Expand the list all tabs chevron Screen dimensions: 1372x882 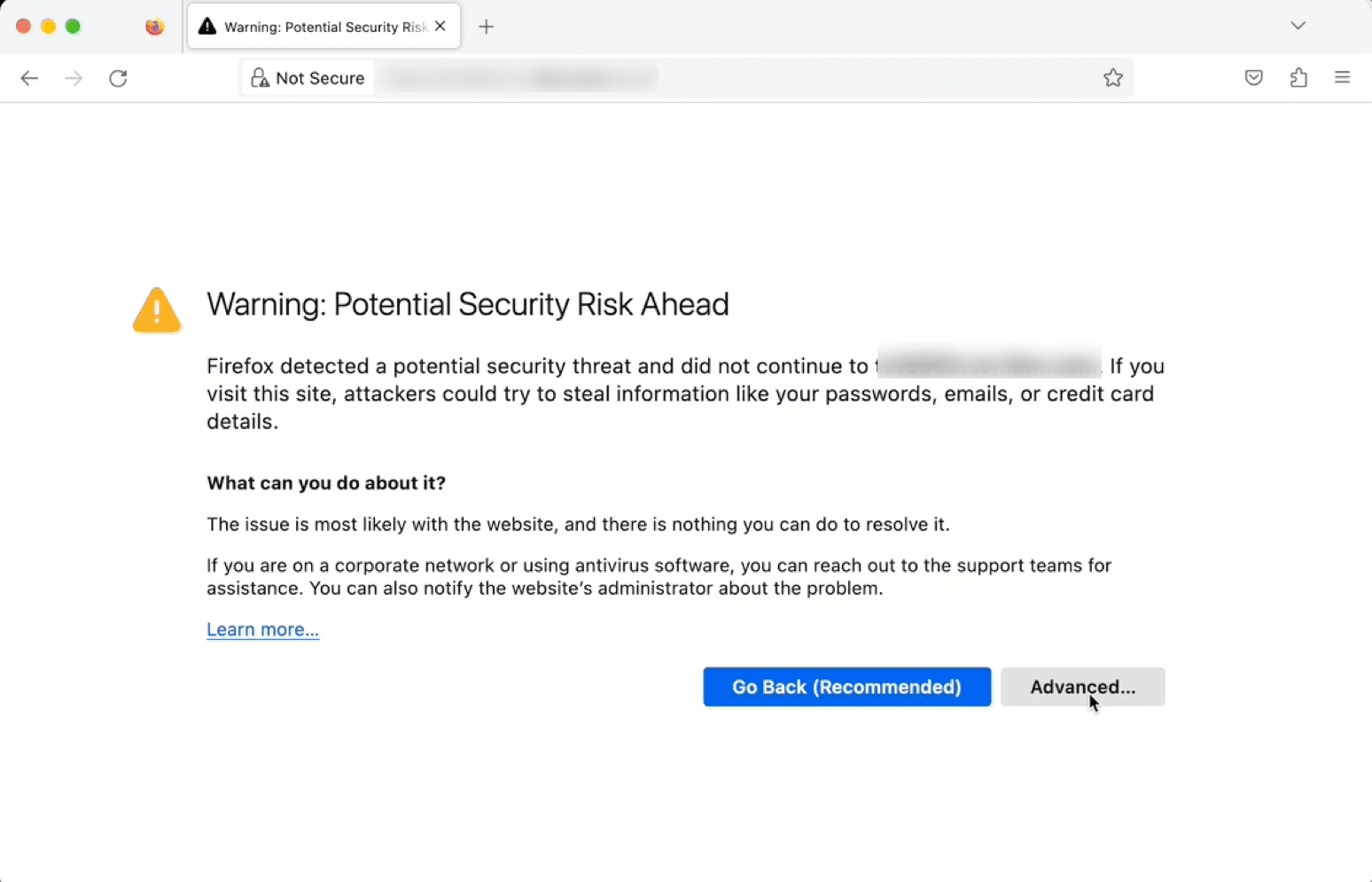pos(1298,26)
